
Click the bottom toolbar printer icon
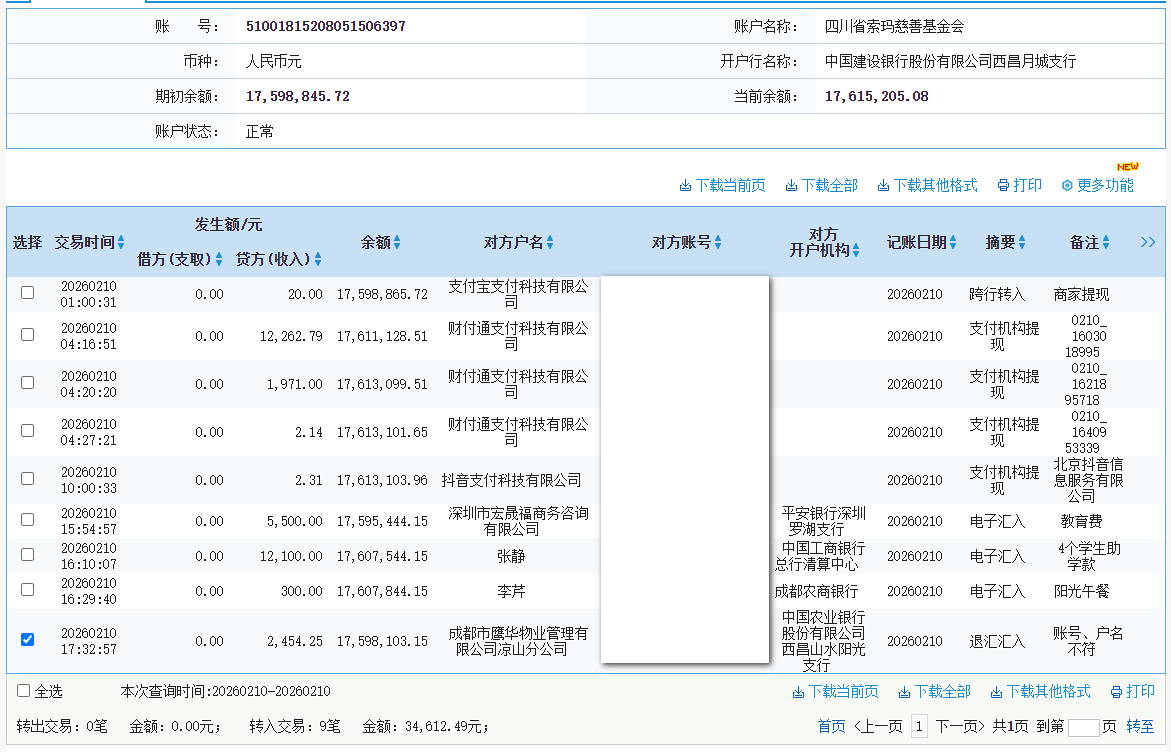(1116, 693)
